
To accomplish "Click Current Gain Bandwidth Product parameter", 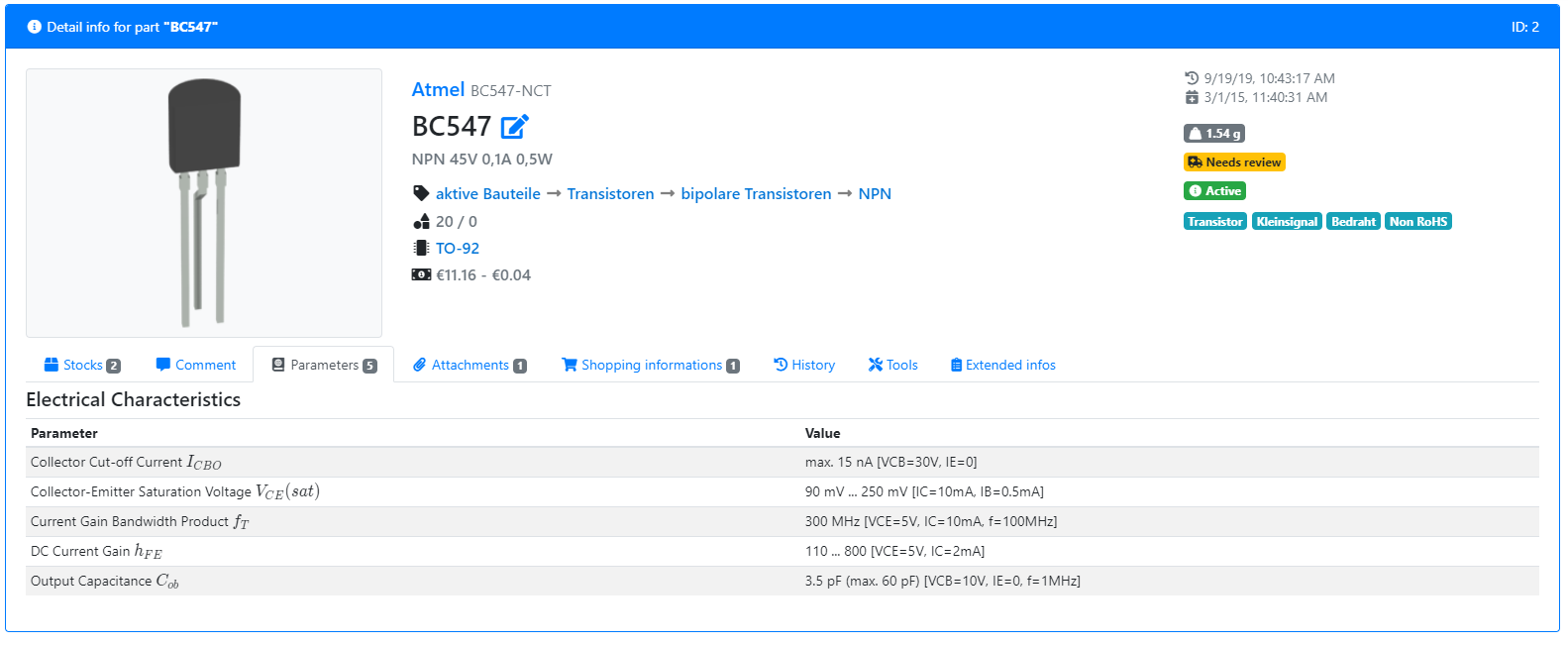I will [x=140, y=521].
